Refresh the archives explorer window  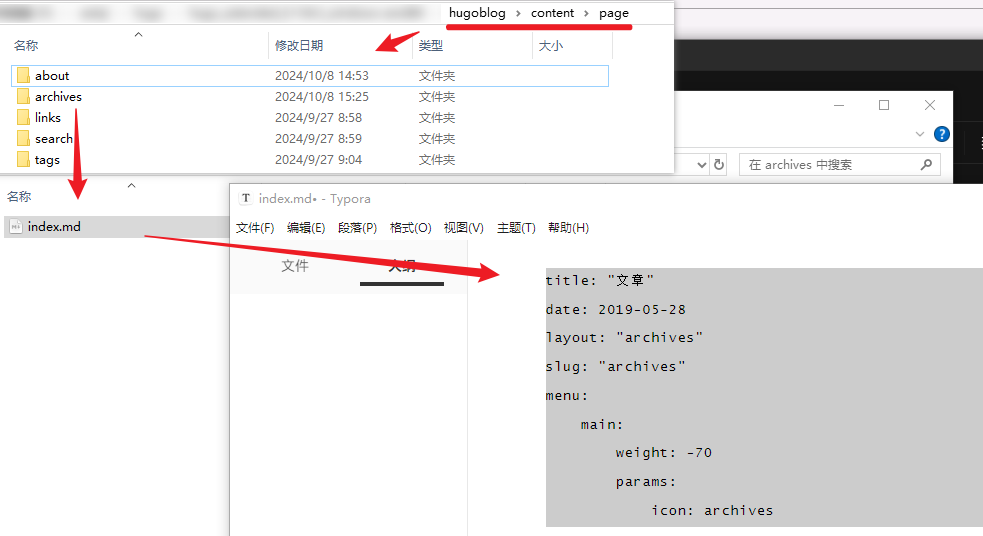point(719,165)
